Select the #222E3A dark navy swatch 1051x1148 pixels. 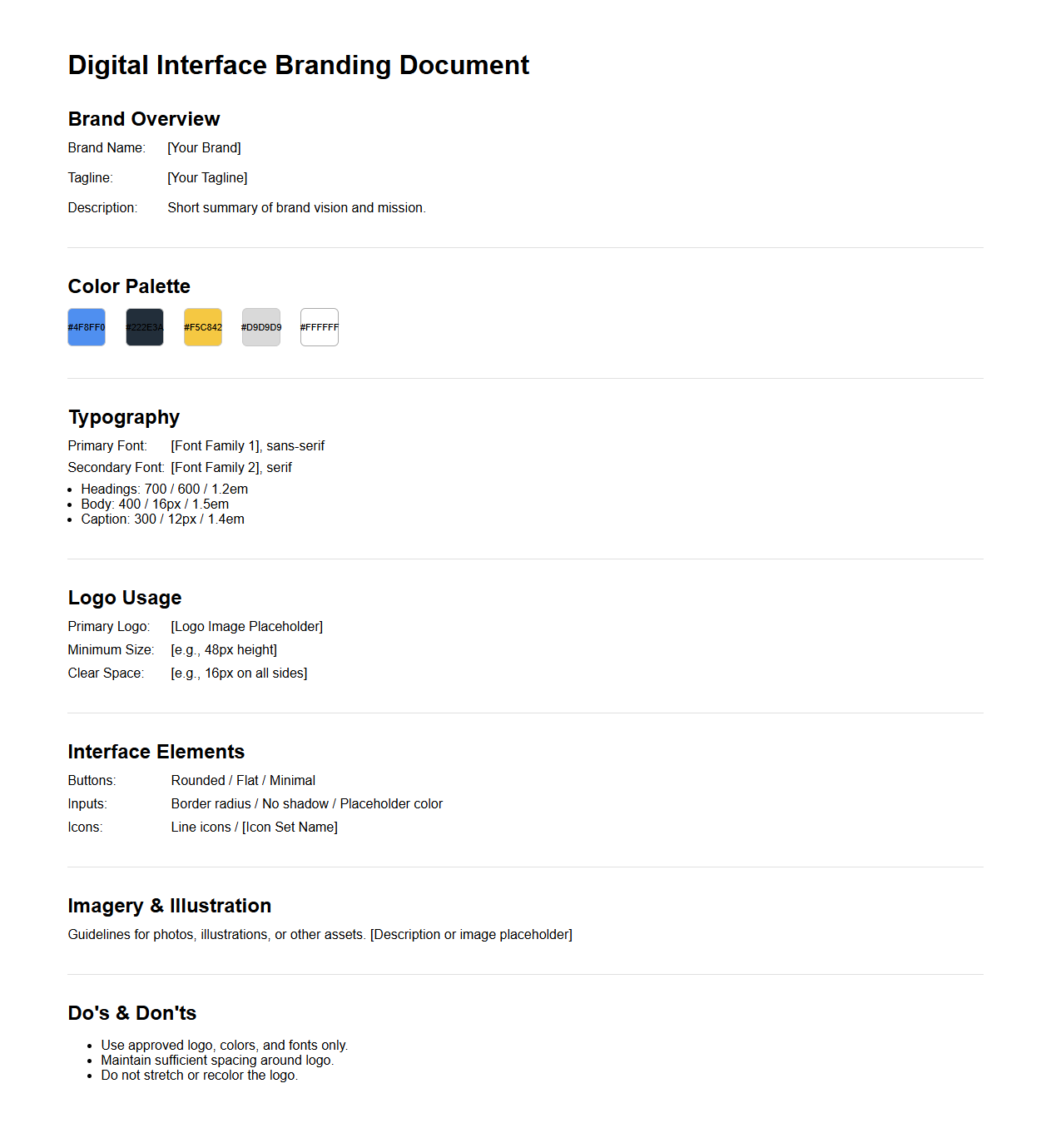pos(144,326)
